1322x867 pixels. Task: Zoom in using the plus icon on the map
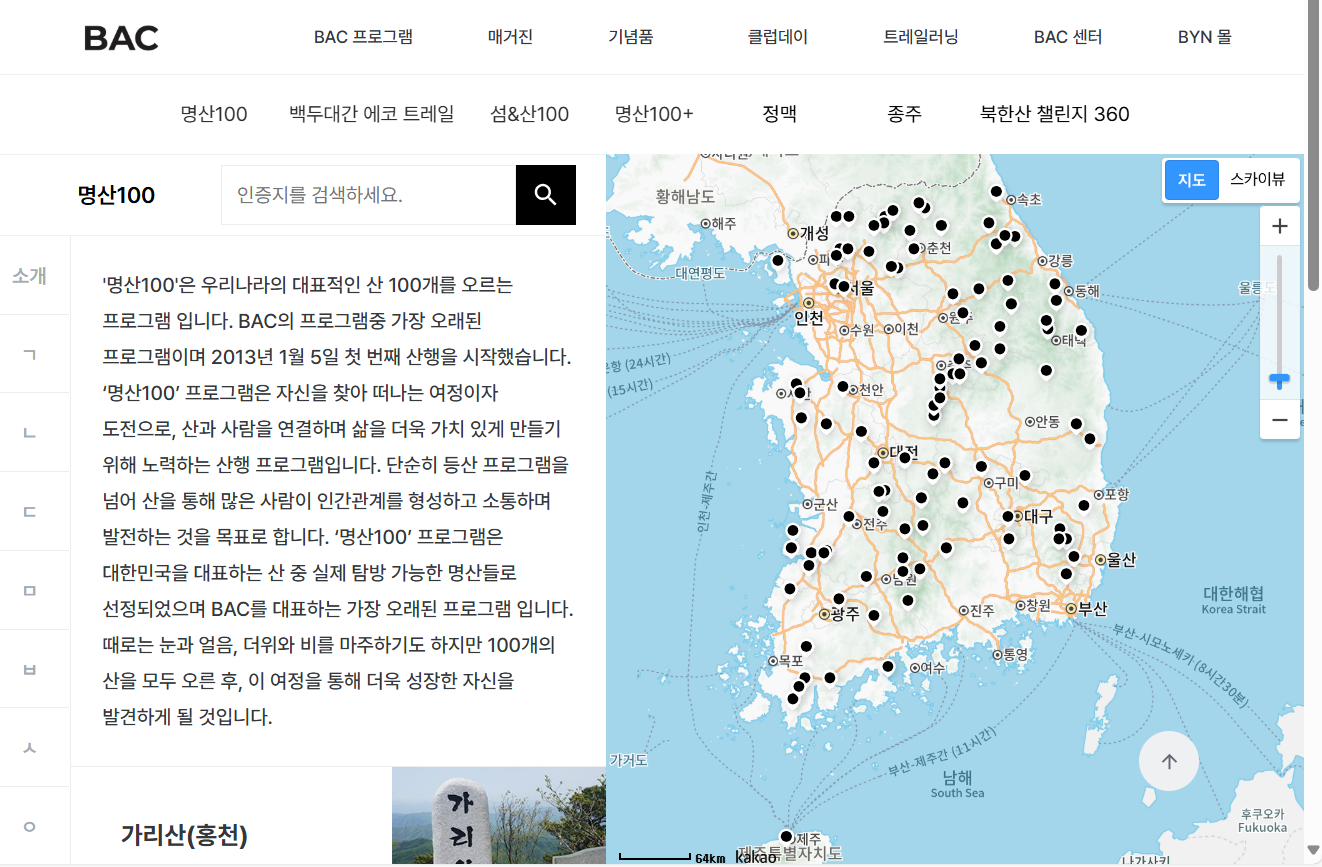(x=1280, y=226)
